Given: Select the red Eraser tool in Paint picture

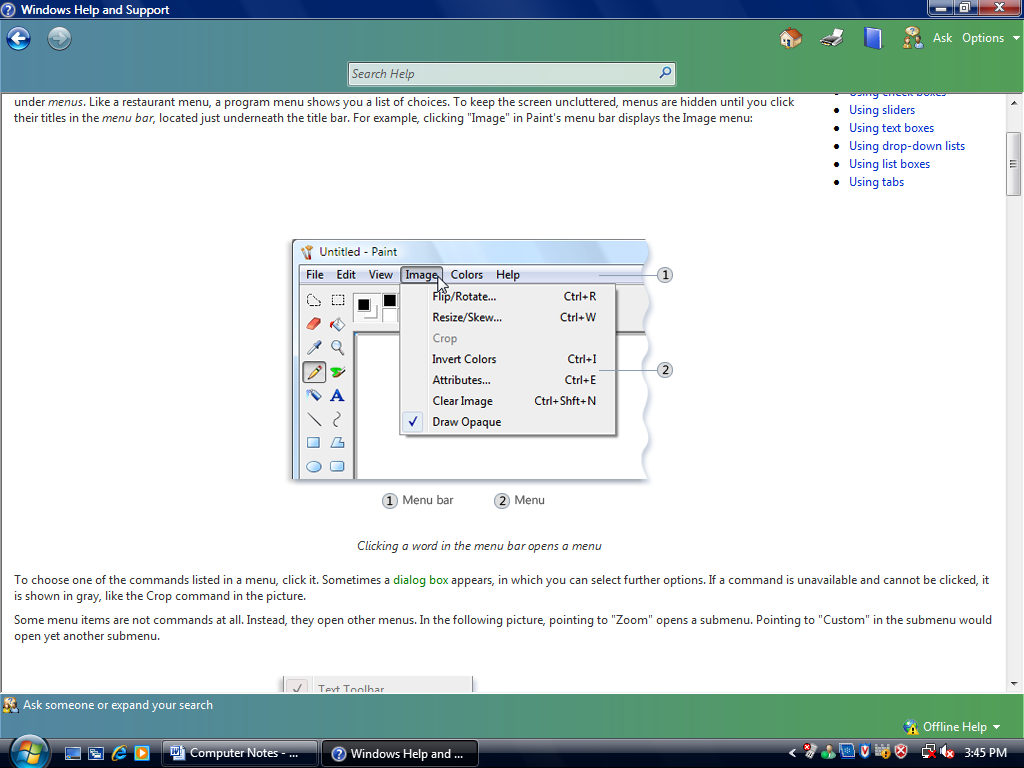Looking at the screenshot, I should coord(313,324).
